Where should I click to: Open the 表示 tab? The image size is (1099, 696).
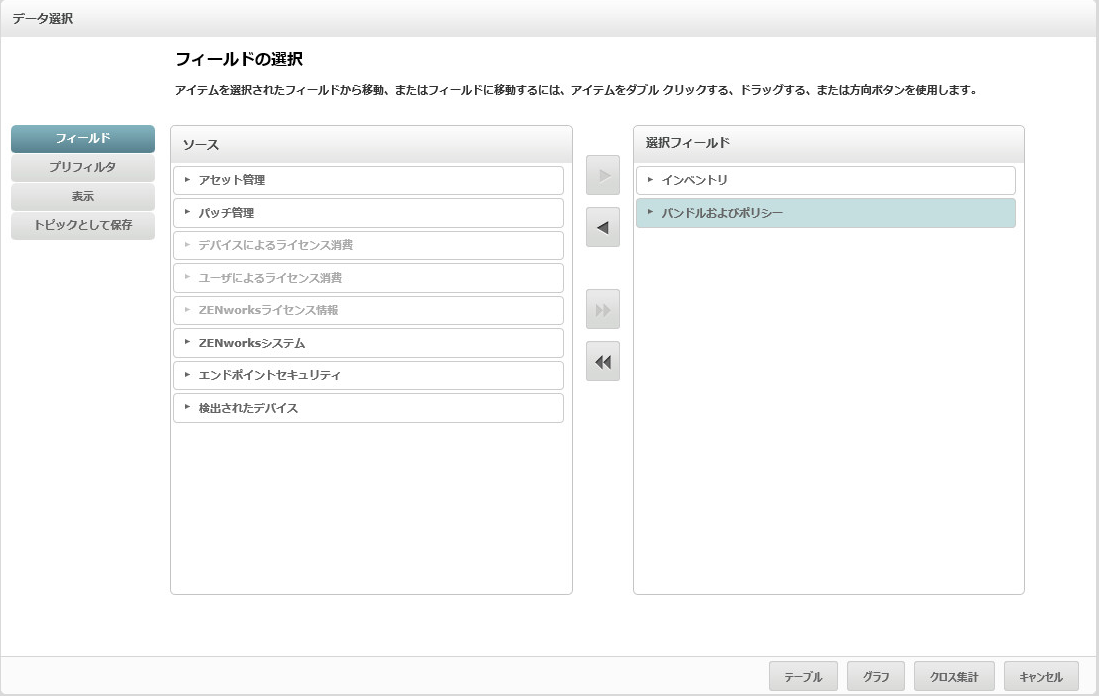coord(83,197)
